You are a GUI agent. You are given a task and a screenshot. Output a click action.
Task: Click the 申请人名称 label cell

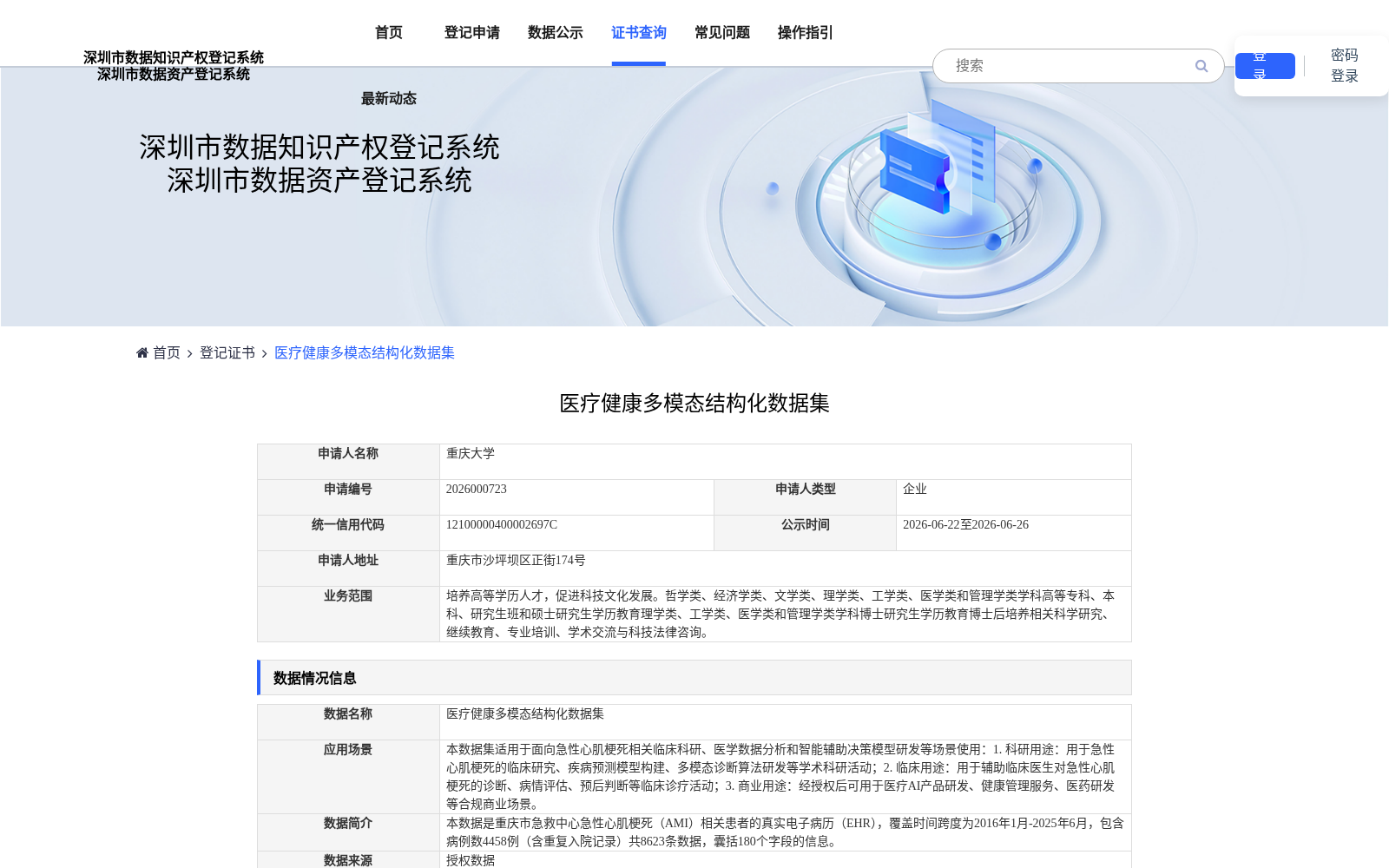coord(348,462)
